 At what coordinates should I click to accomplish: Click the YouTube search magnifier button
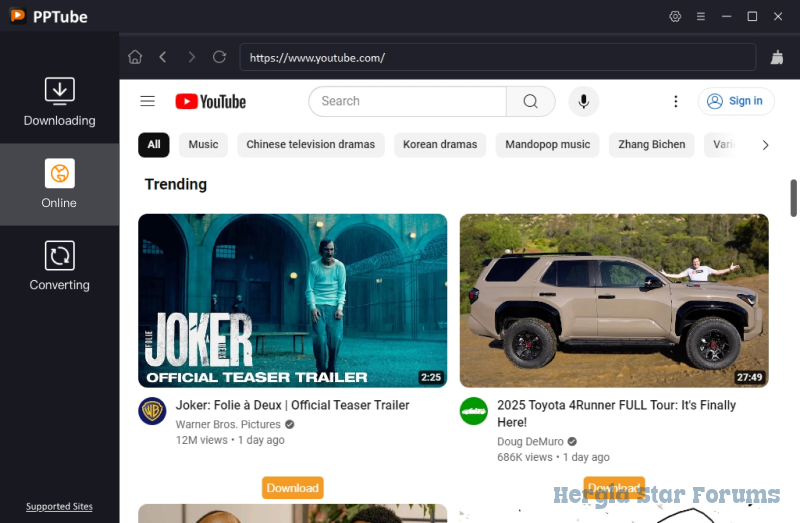coord(530,101)
